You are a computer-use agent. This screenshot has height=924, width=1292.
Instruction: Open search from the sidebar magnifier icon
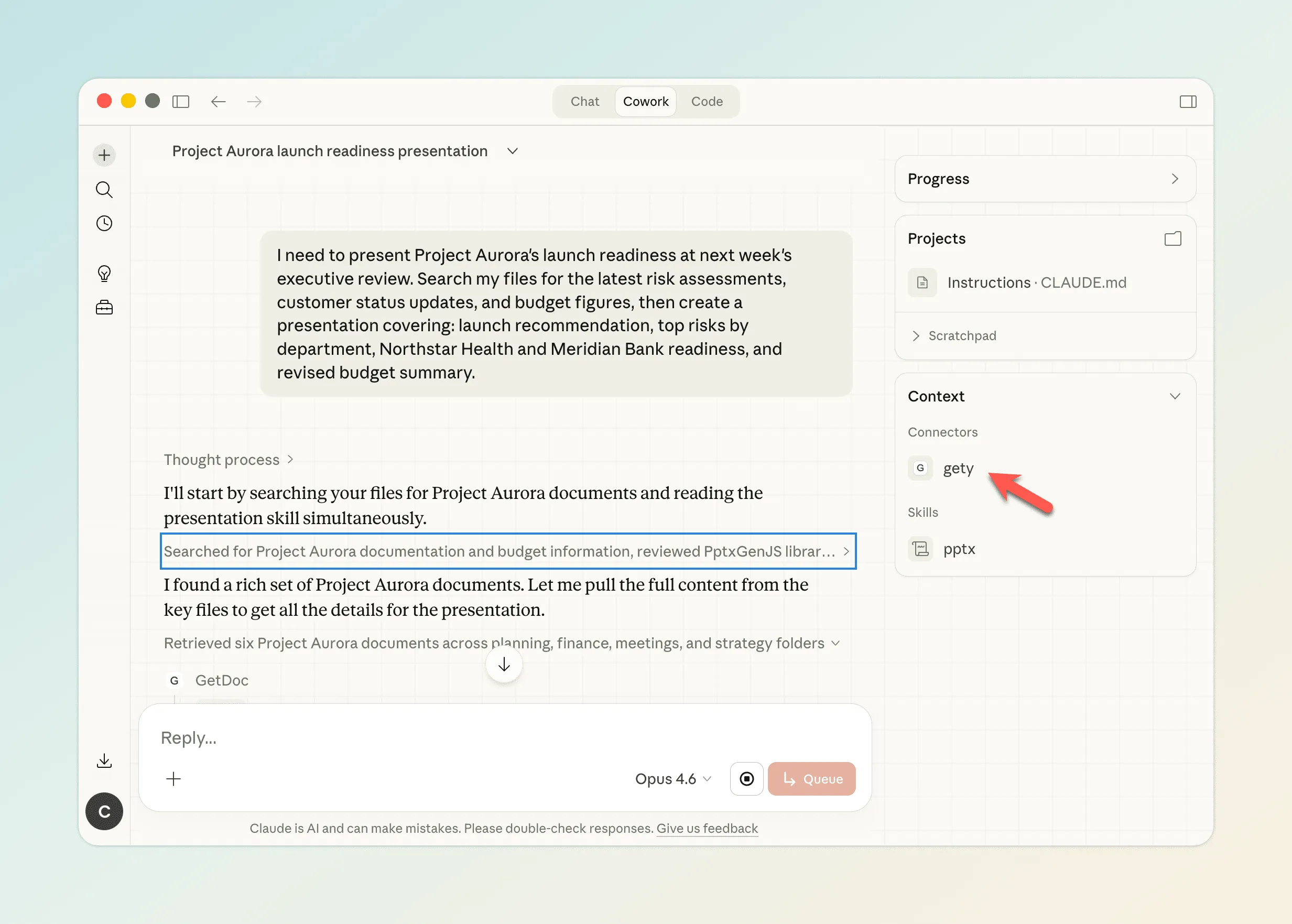[x=104, y=190]
